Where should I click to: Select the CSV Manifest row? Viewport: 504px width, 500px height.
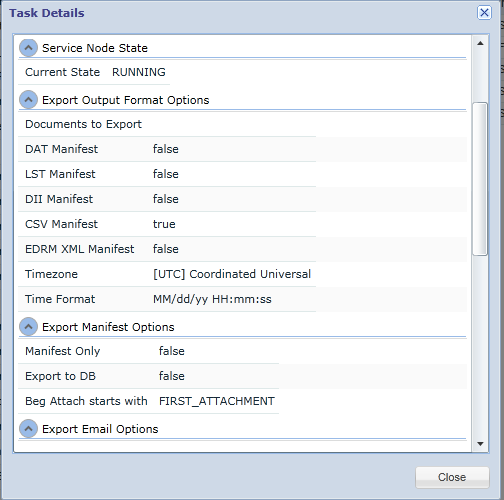click(167, 224)
